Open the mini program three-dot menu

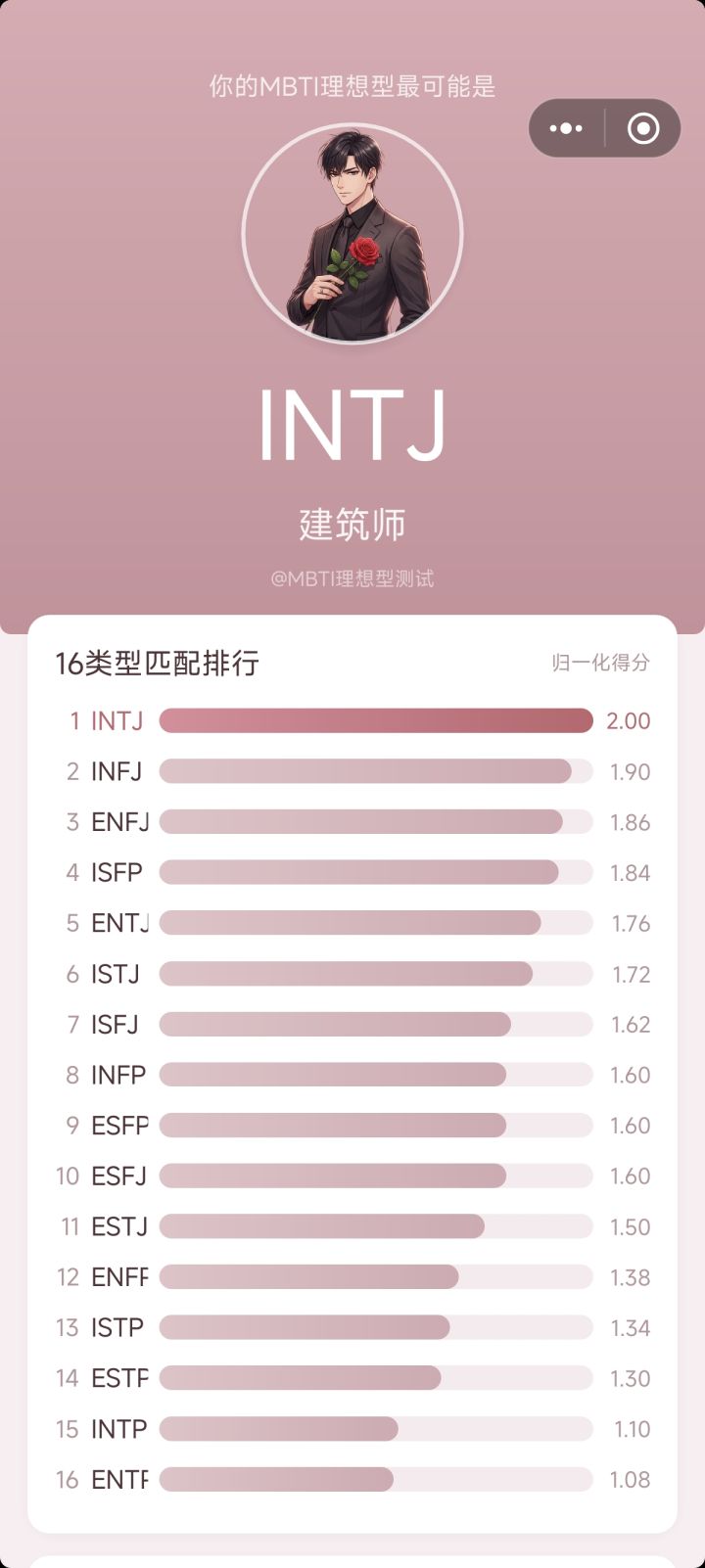pyautogui.click(x=567, y=128)
